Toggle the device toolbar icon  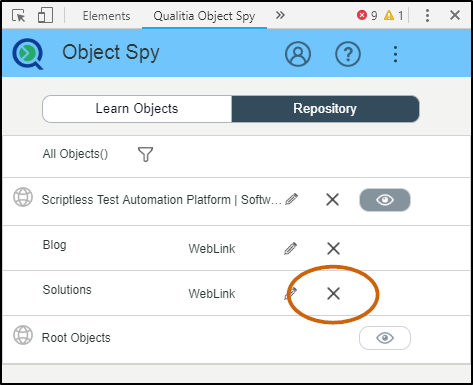45,15
